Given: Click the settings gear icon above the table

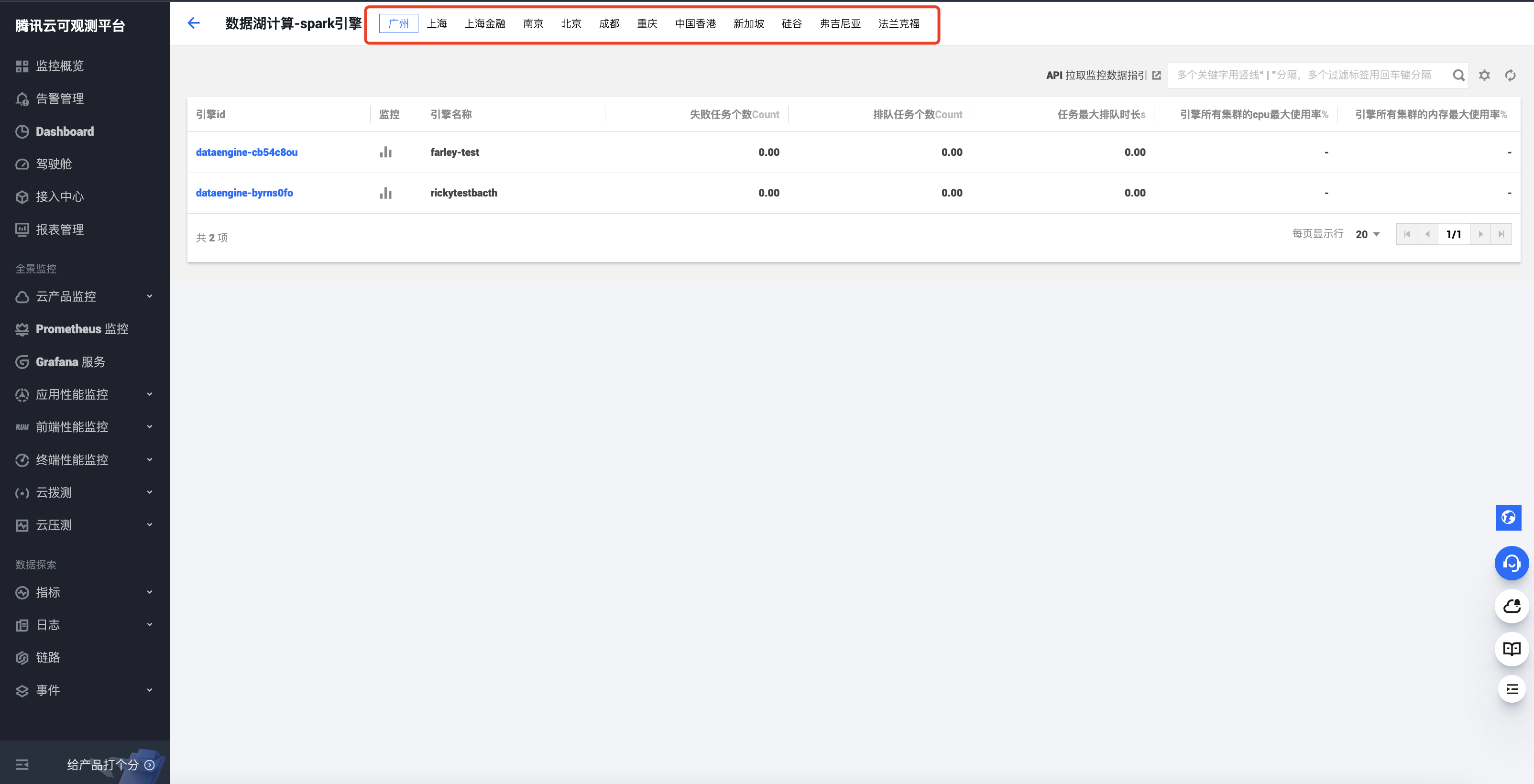Looking at the screenshot, I should tap(1484, 75).
